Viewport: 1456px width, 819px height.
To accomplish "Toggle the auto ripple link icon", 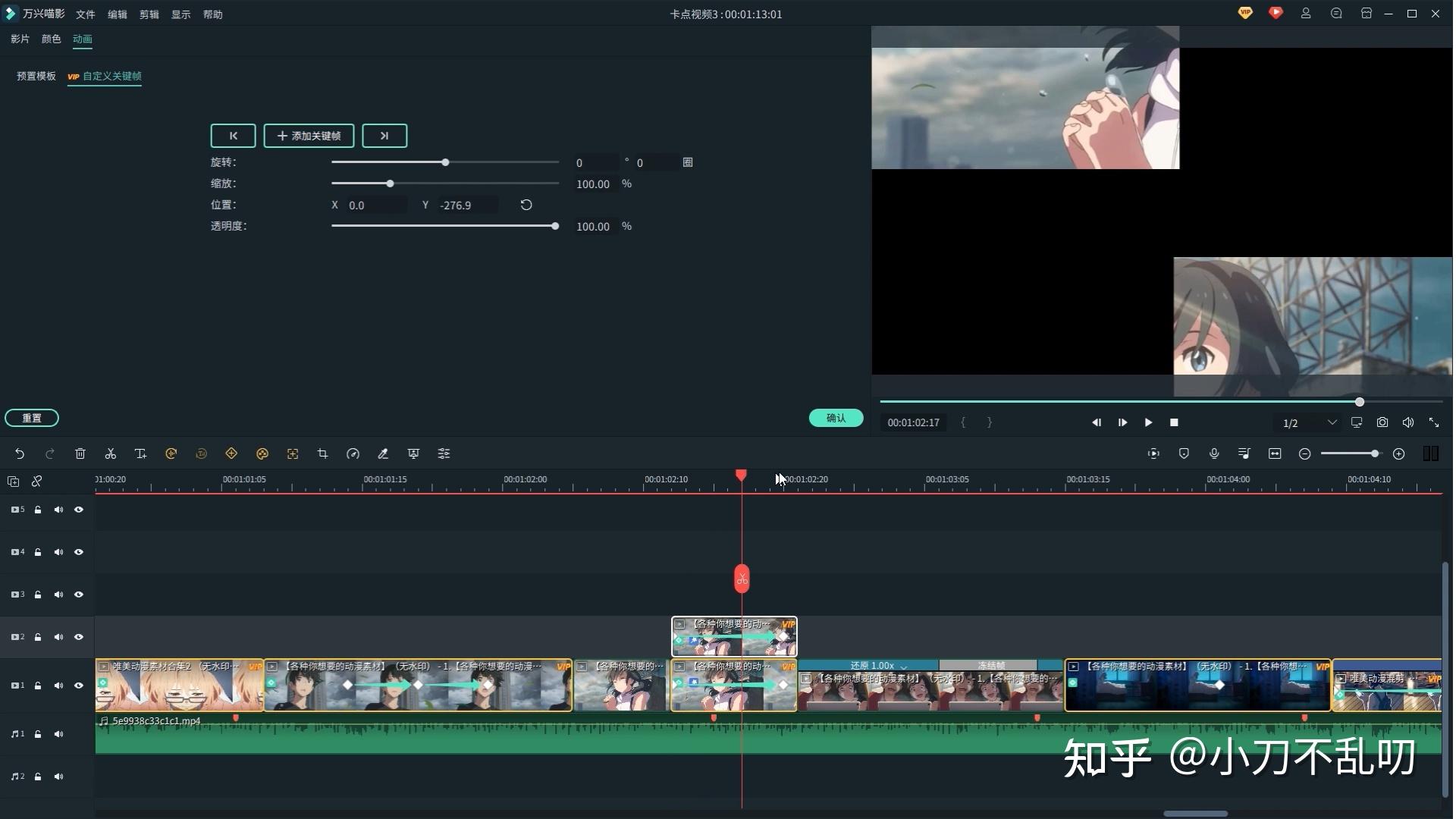I will (x=36, y=482).
